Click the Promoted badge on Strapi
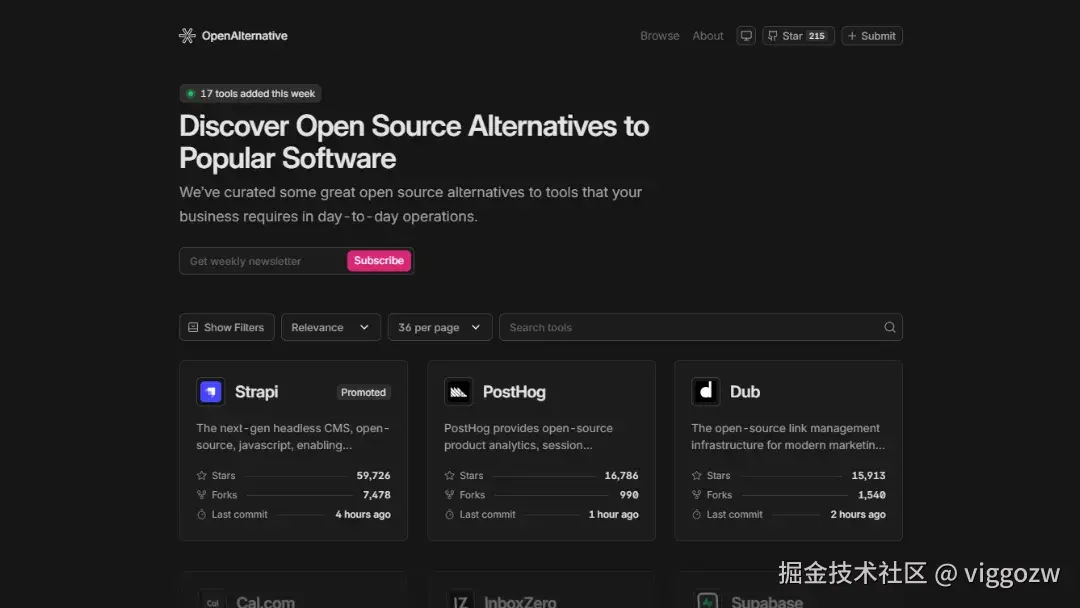1080x608 pixels. pos(363,392)
